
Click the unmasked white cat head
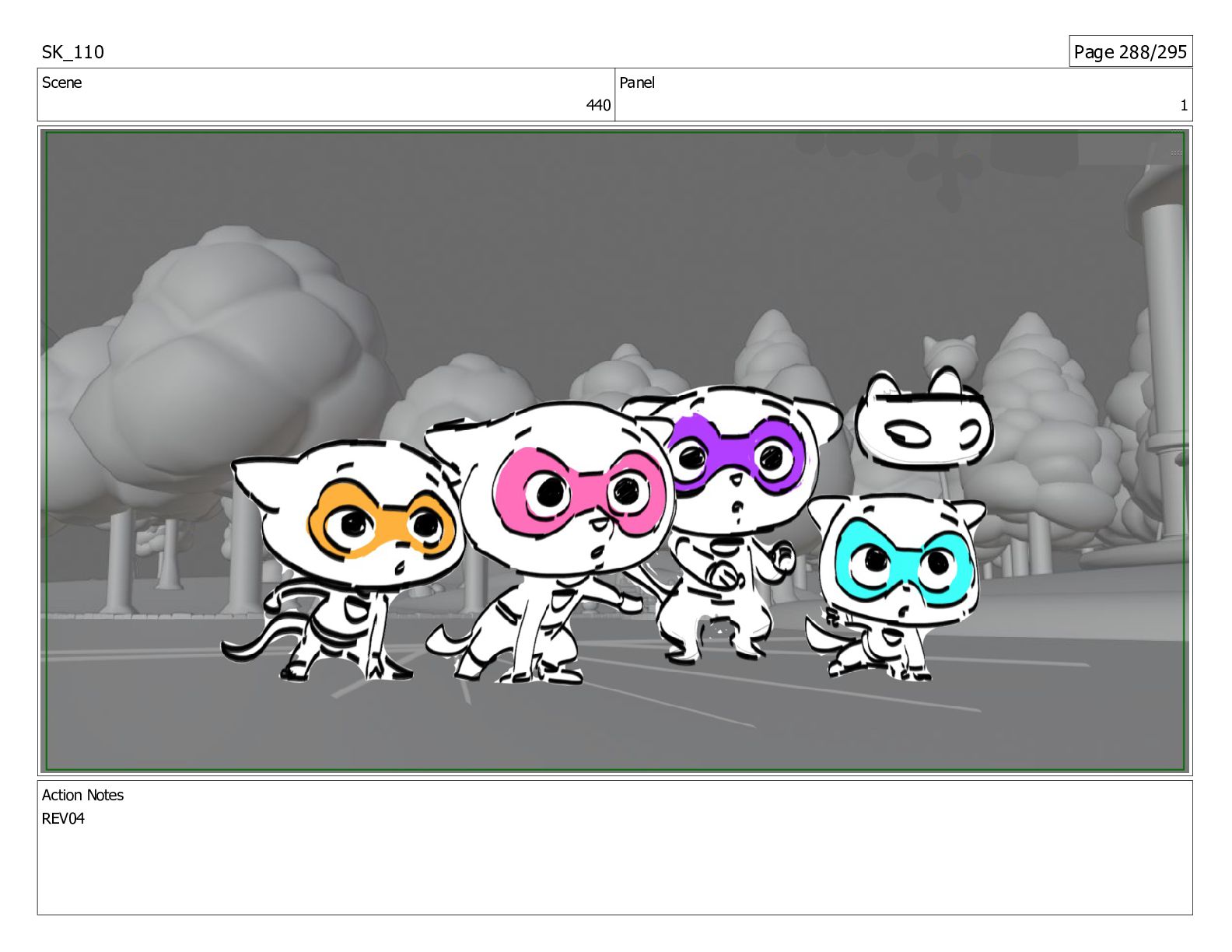pyautogui.click(x=923, y=420)
